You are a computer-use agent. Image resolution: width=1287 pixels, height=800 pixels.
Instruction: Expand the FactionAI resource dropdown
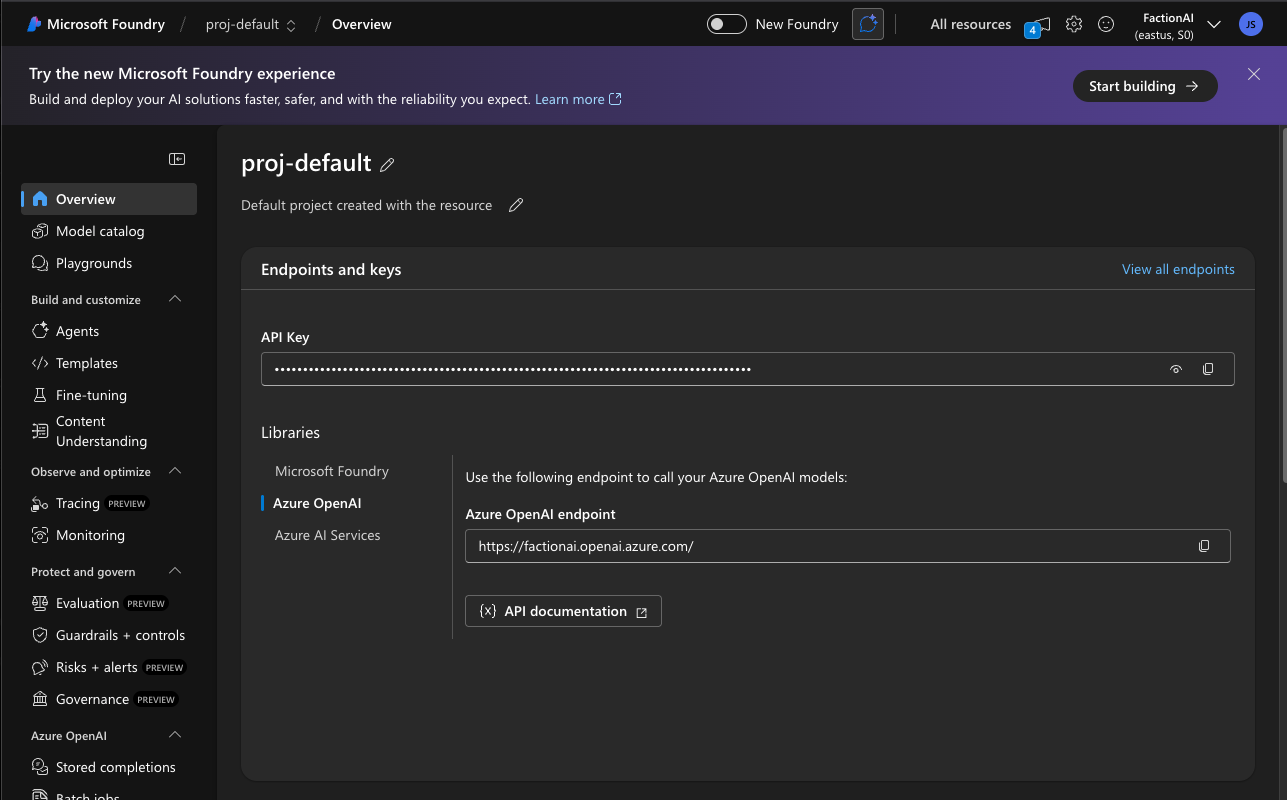[1214, 24]
